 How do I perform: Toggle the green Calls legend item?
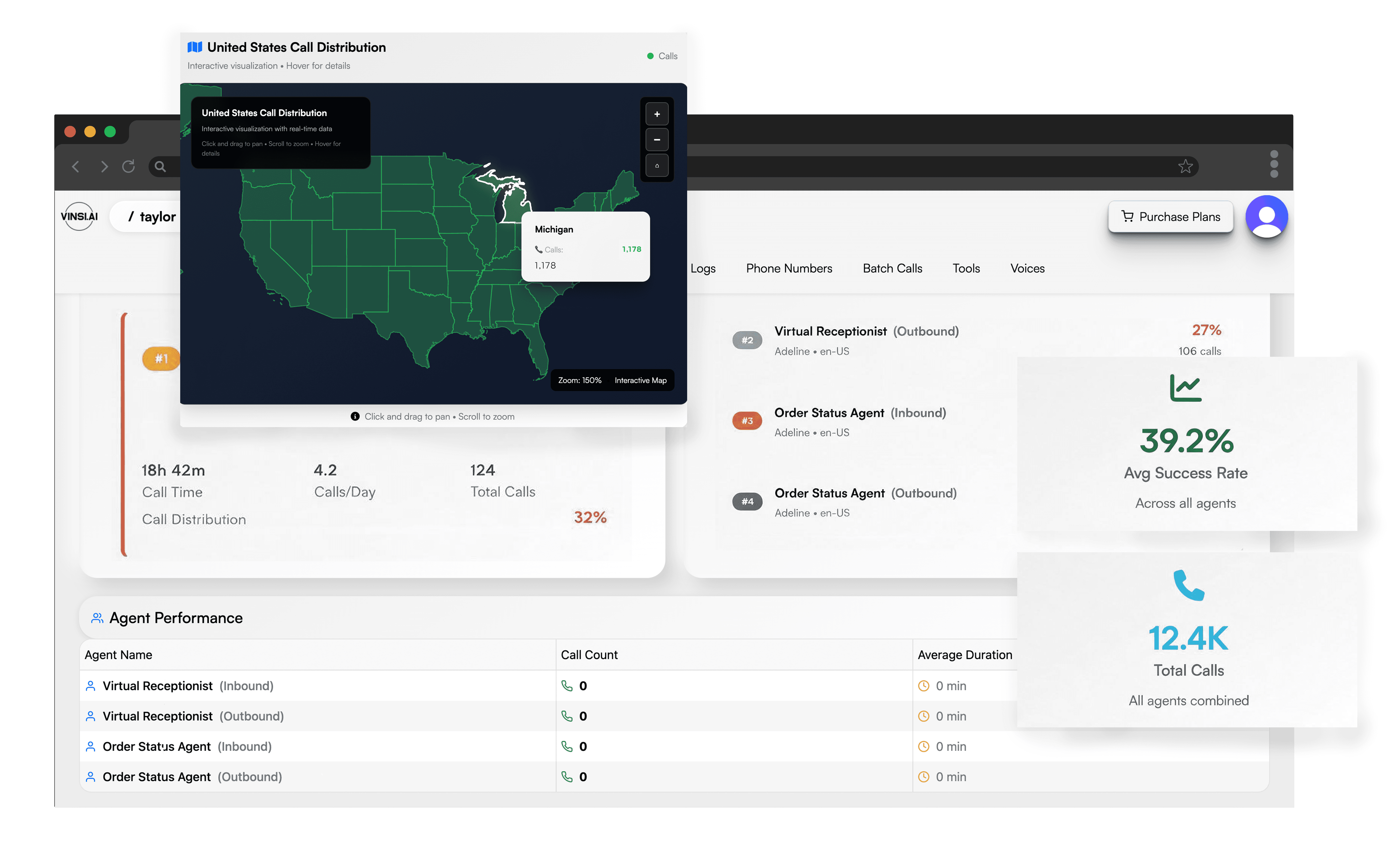pyautogui.click(x=662, y=56)
